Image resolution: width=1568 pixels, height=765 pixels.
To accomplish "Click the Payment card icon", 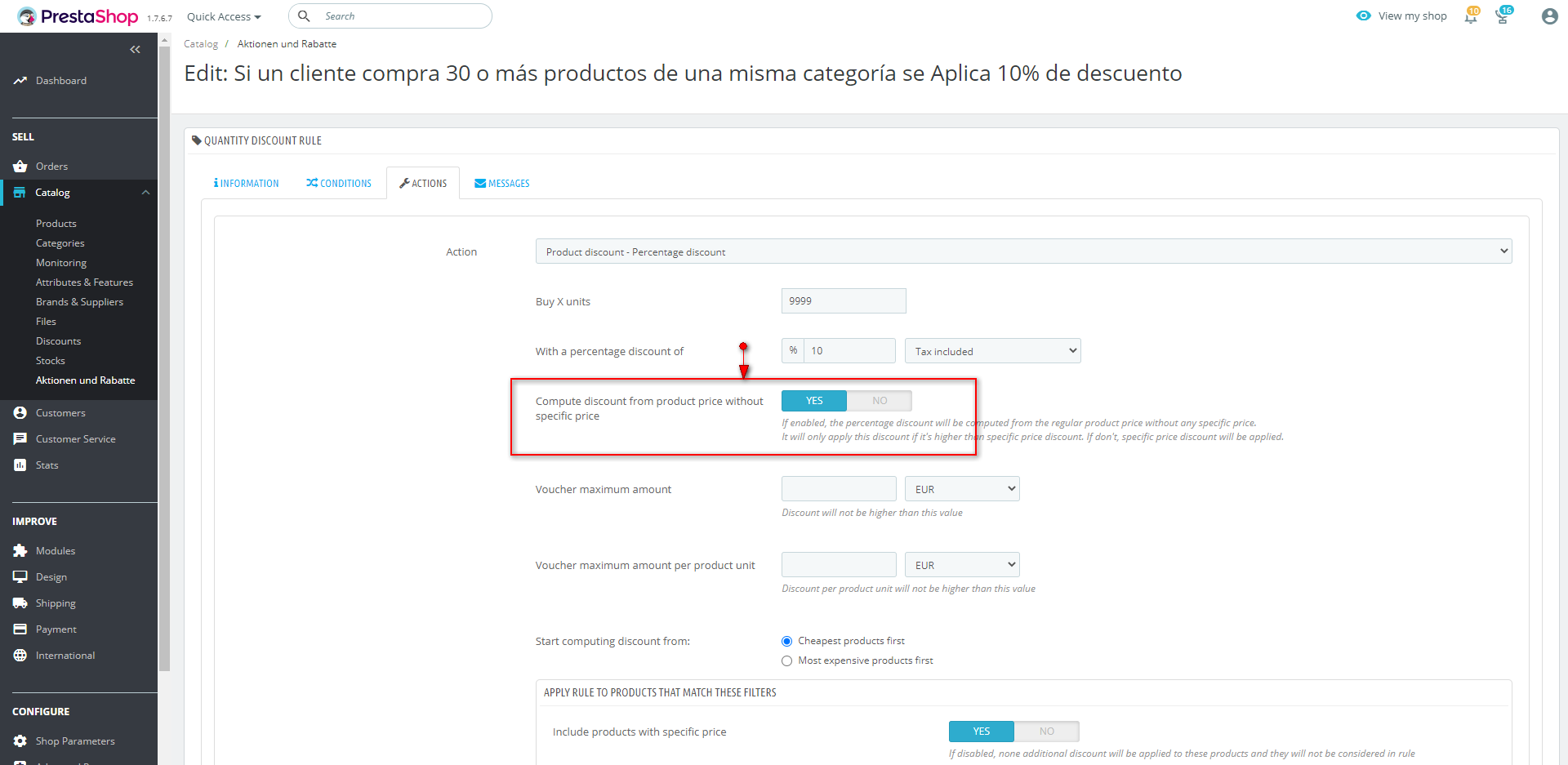I will point(20,629).
